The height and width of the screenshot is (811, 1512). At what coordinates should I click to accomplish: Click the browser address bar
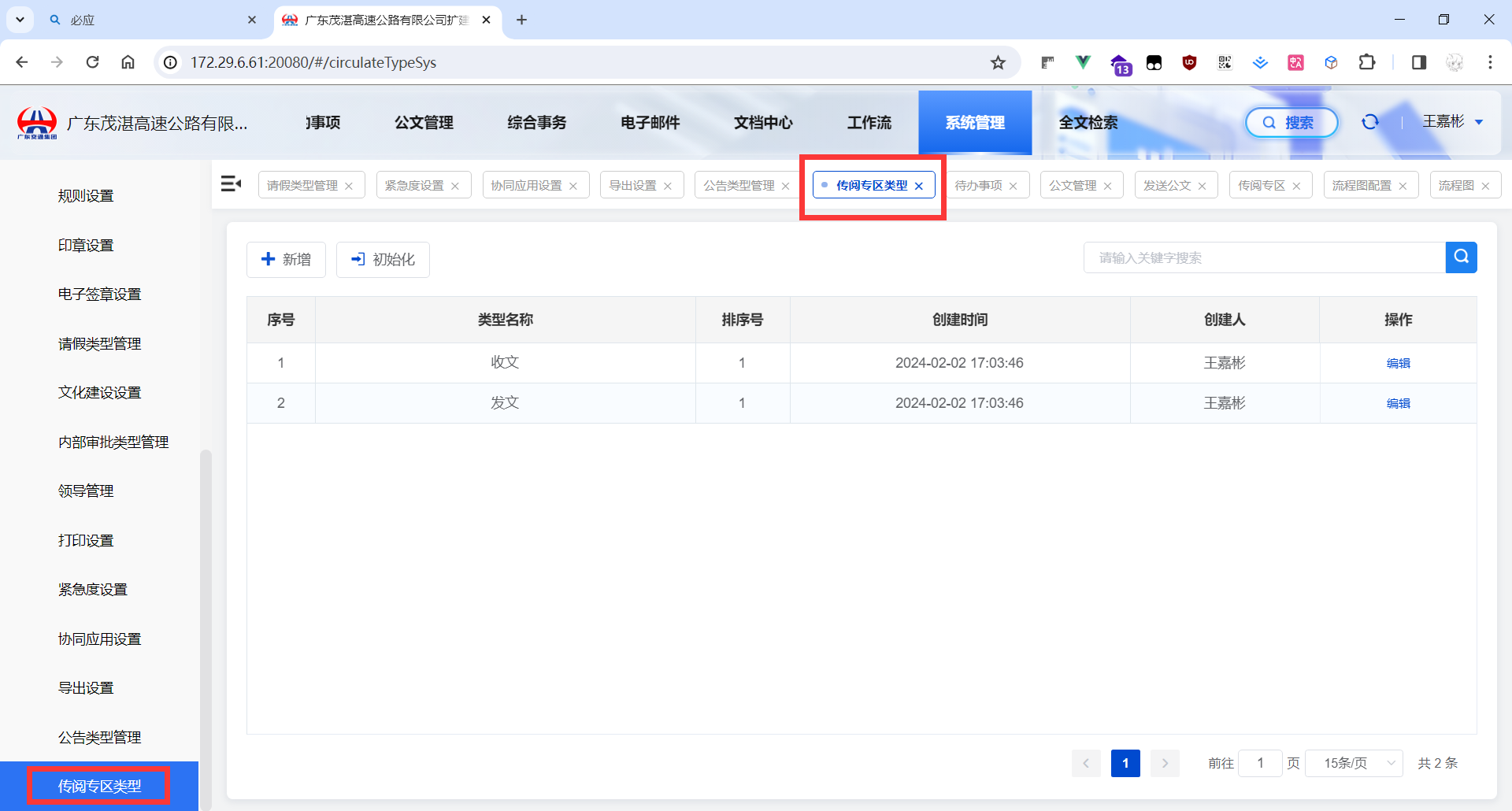[x=587, y=62]
